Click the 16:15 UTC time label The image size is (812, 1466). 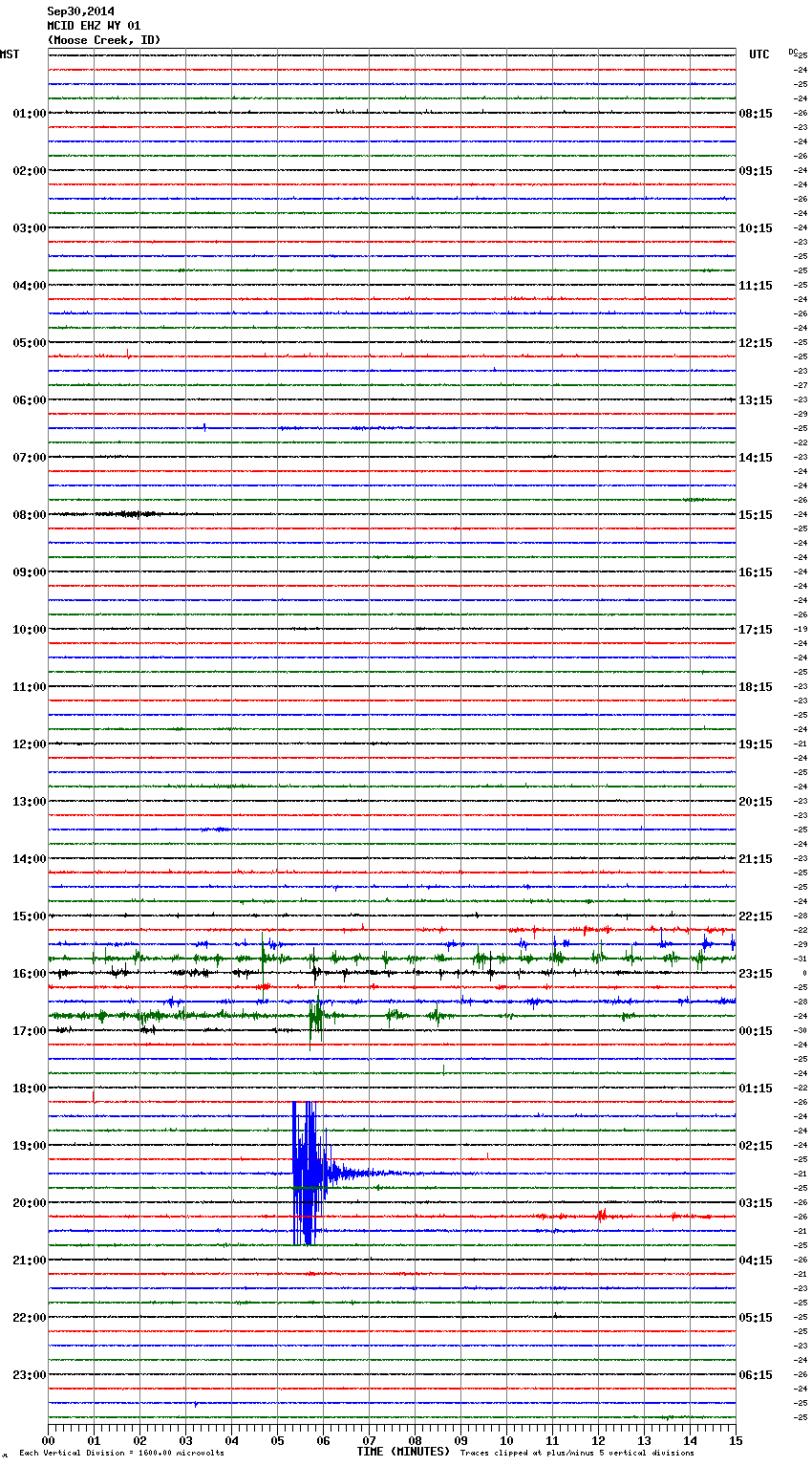point(756,572)
